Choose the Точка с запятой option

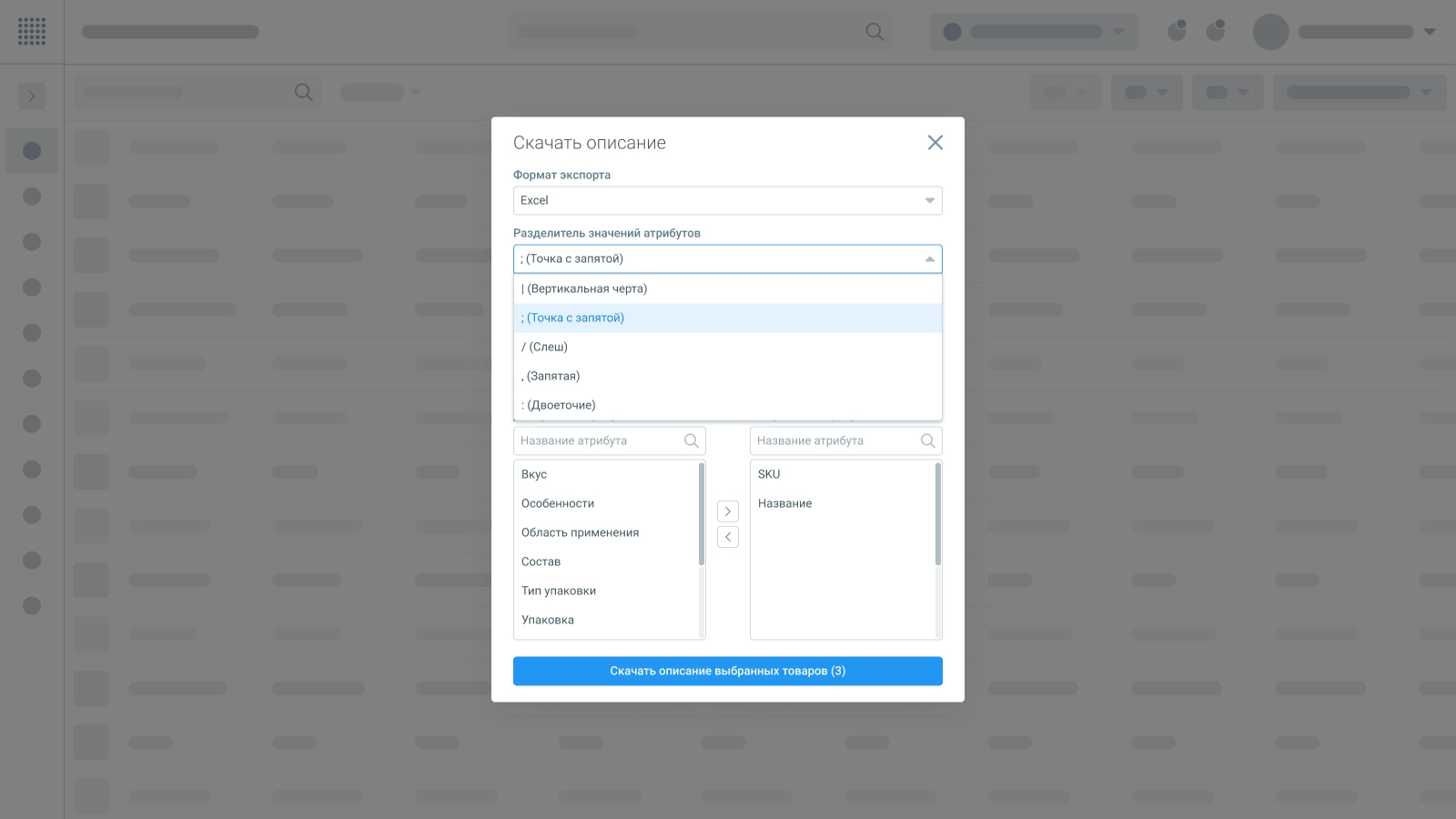(x=573, y=318)
